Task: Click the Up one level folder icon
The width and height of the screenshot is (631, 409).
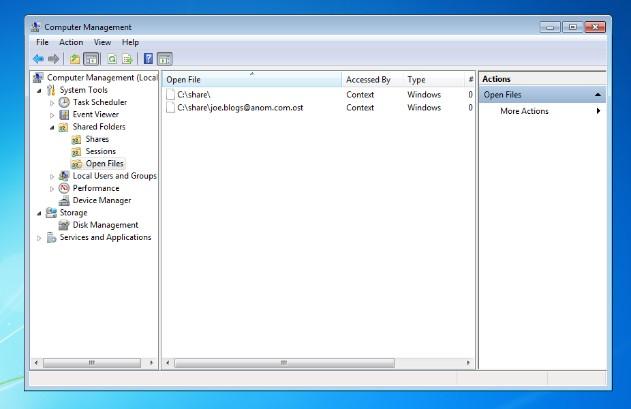Action: click(74, 59)
